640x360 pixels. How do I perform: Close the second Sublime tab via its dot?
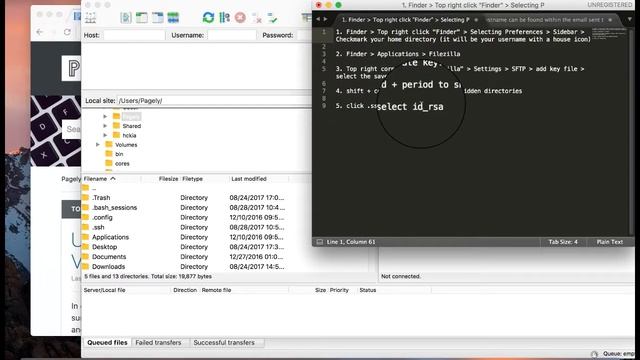coord(610,20)
